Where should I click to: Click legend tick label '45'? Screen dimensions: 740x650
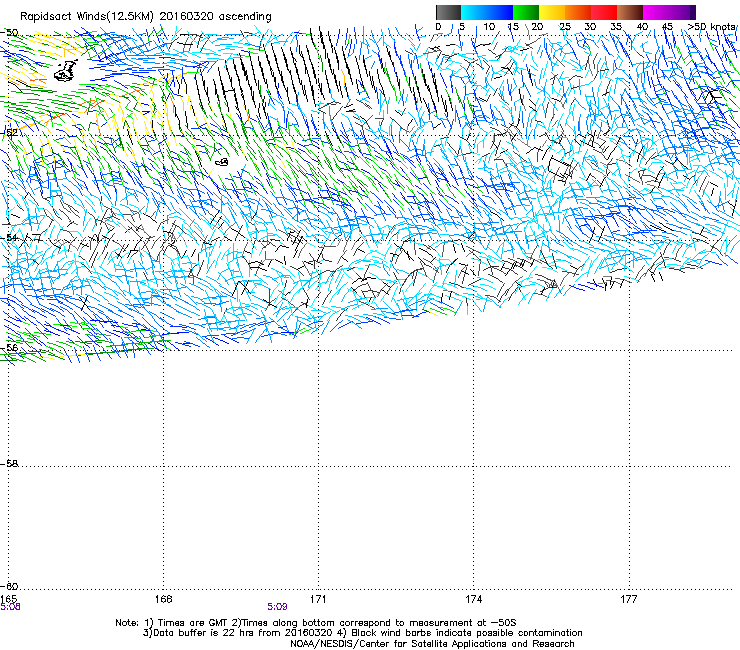pyautogui.click(x=667, y=27)
